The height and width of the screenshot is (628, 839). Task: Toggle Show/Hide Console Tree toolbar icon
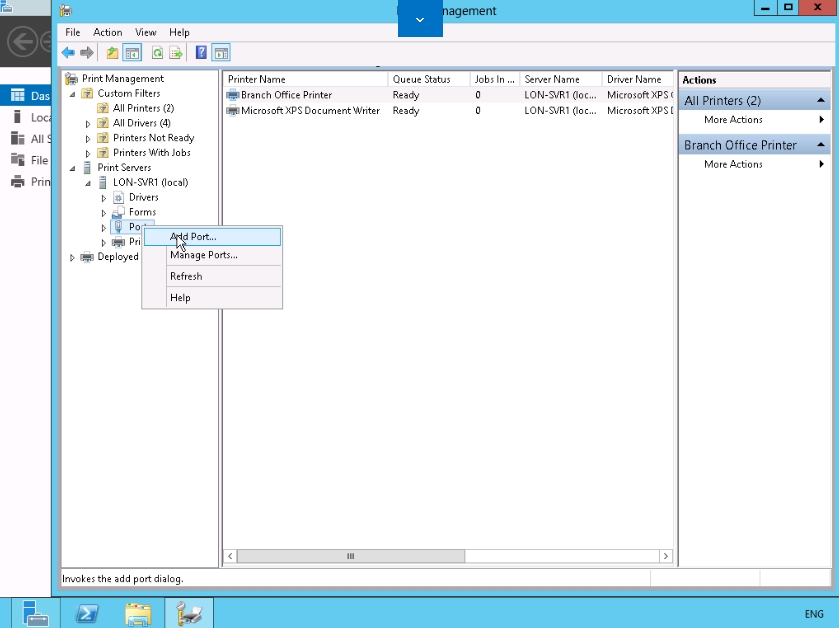point(131,53)
